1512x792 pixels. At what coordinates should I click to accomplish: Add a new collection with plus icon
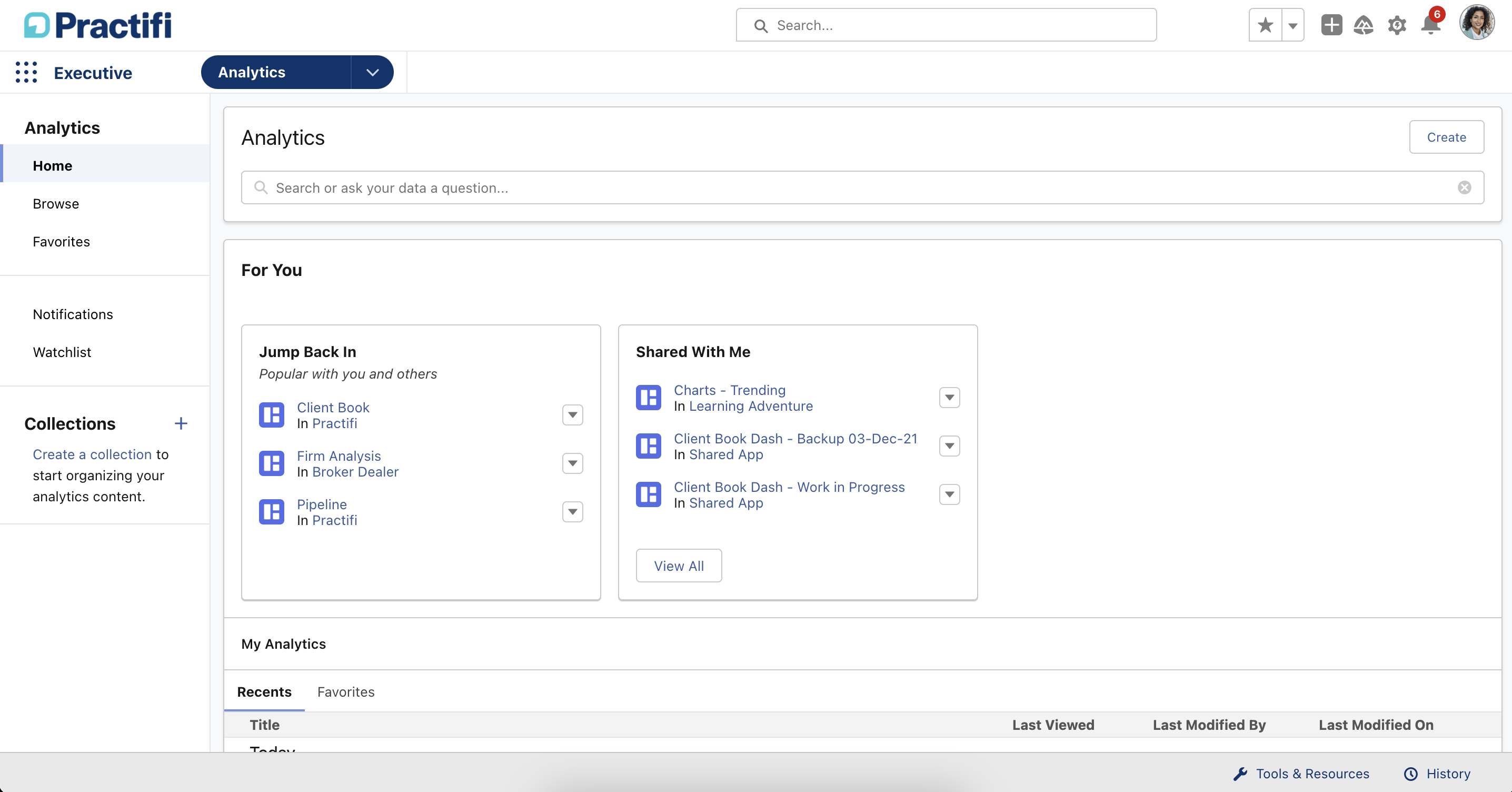[181, 423]
